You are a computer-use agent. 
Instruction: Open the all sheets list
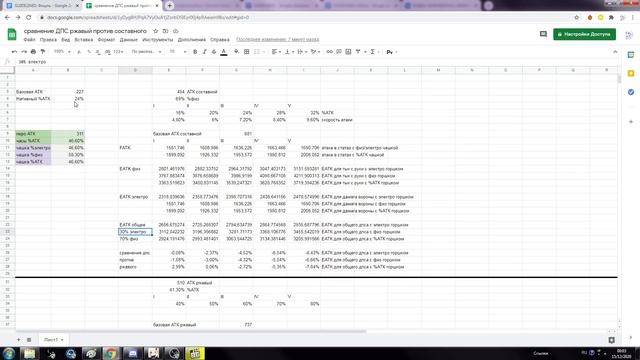(x=29, y=340)
